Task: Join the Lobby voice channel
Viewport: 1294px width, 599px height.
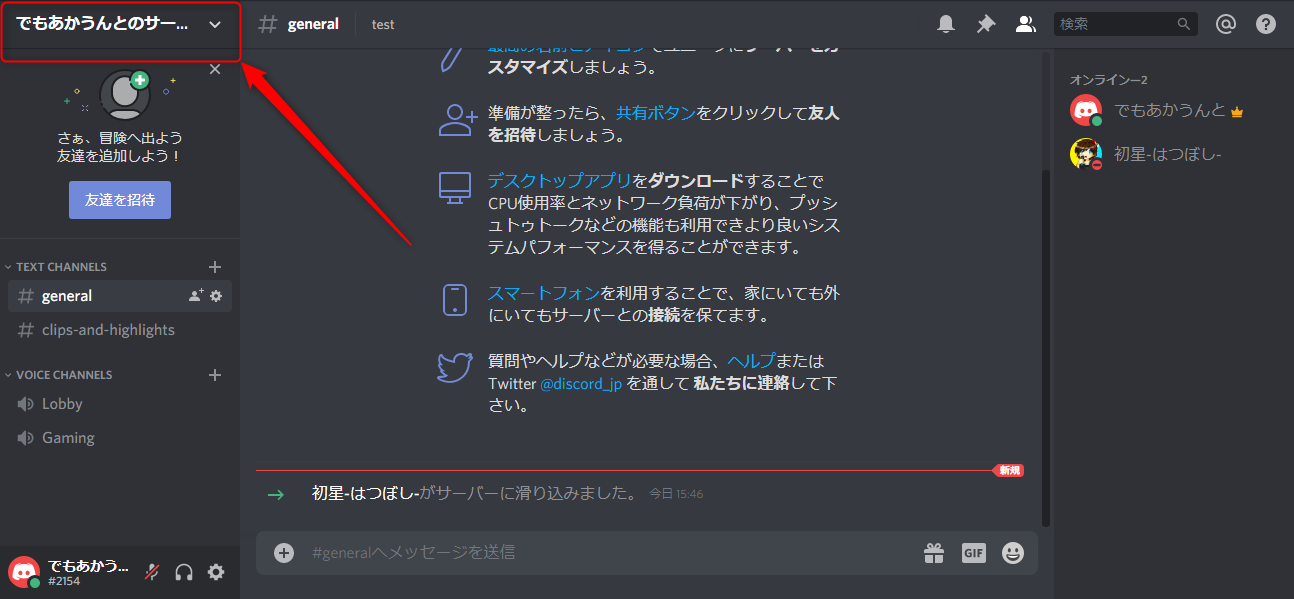Action: point(120,404)
